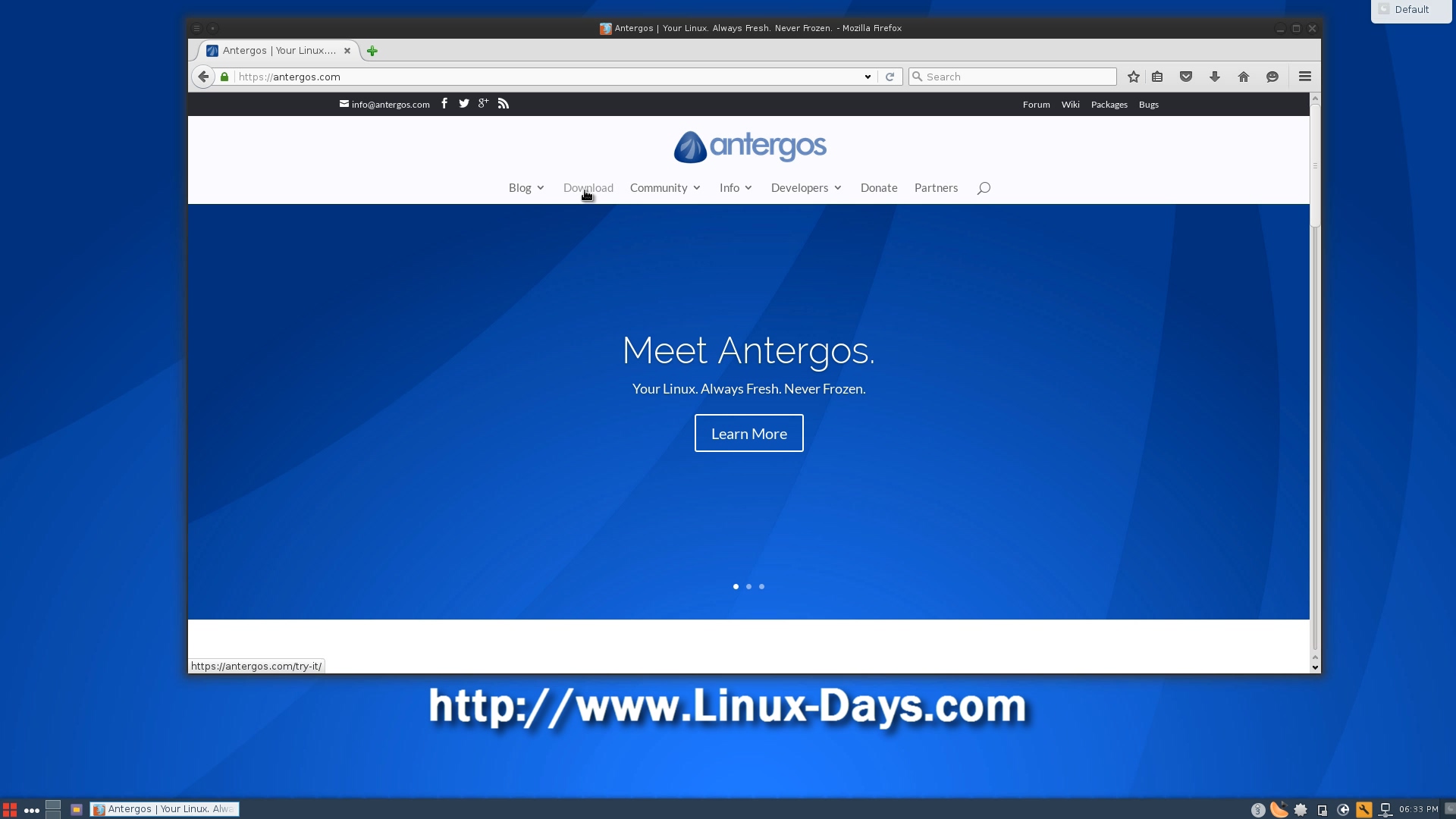Open the Hello chat bubble icon
The width and height of the screenshot is (1456, 819).
[1272, 77]
